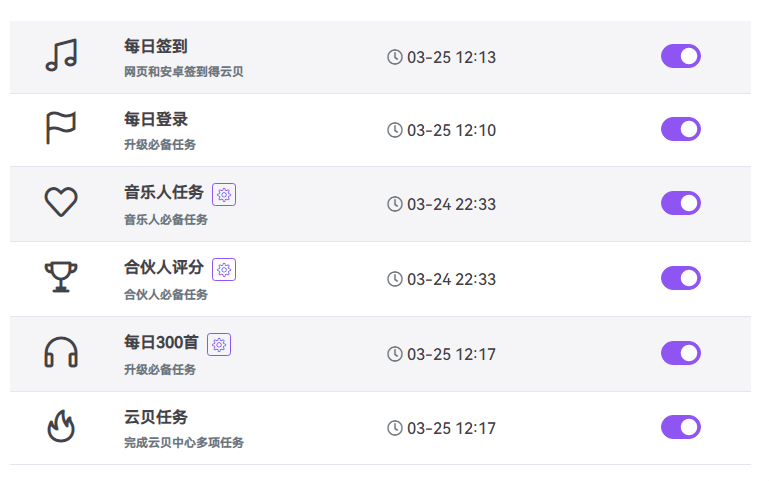Toggle the 云贝任务 switch off
The image size is (769, 481).
pos(680,427)
